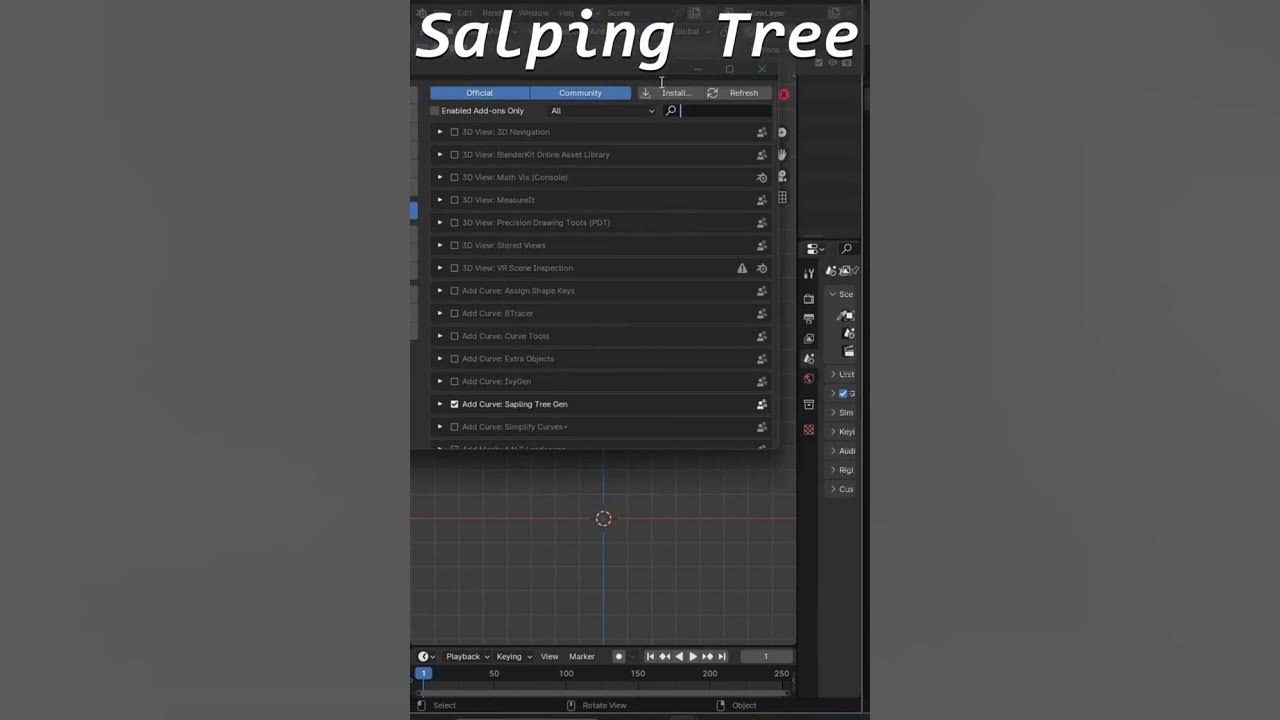Click the frame 1 playhead marker
This screenshot has width=1280, height=720.
coord(423,673)
